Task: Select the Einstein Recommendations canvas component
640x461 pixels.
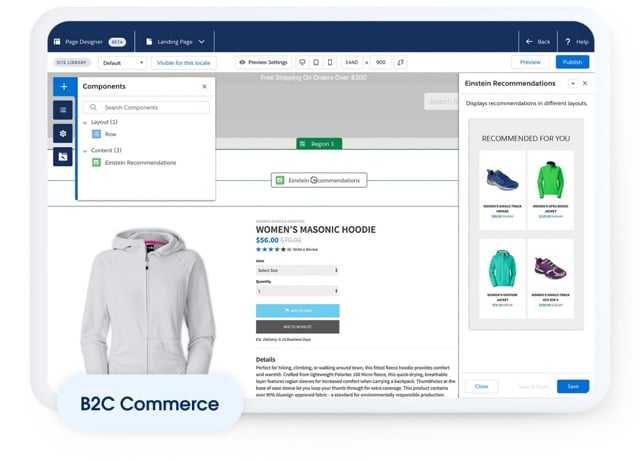Action: (x=319, y=180)
